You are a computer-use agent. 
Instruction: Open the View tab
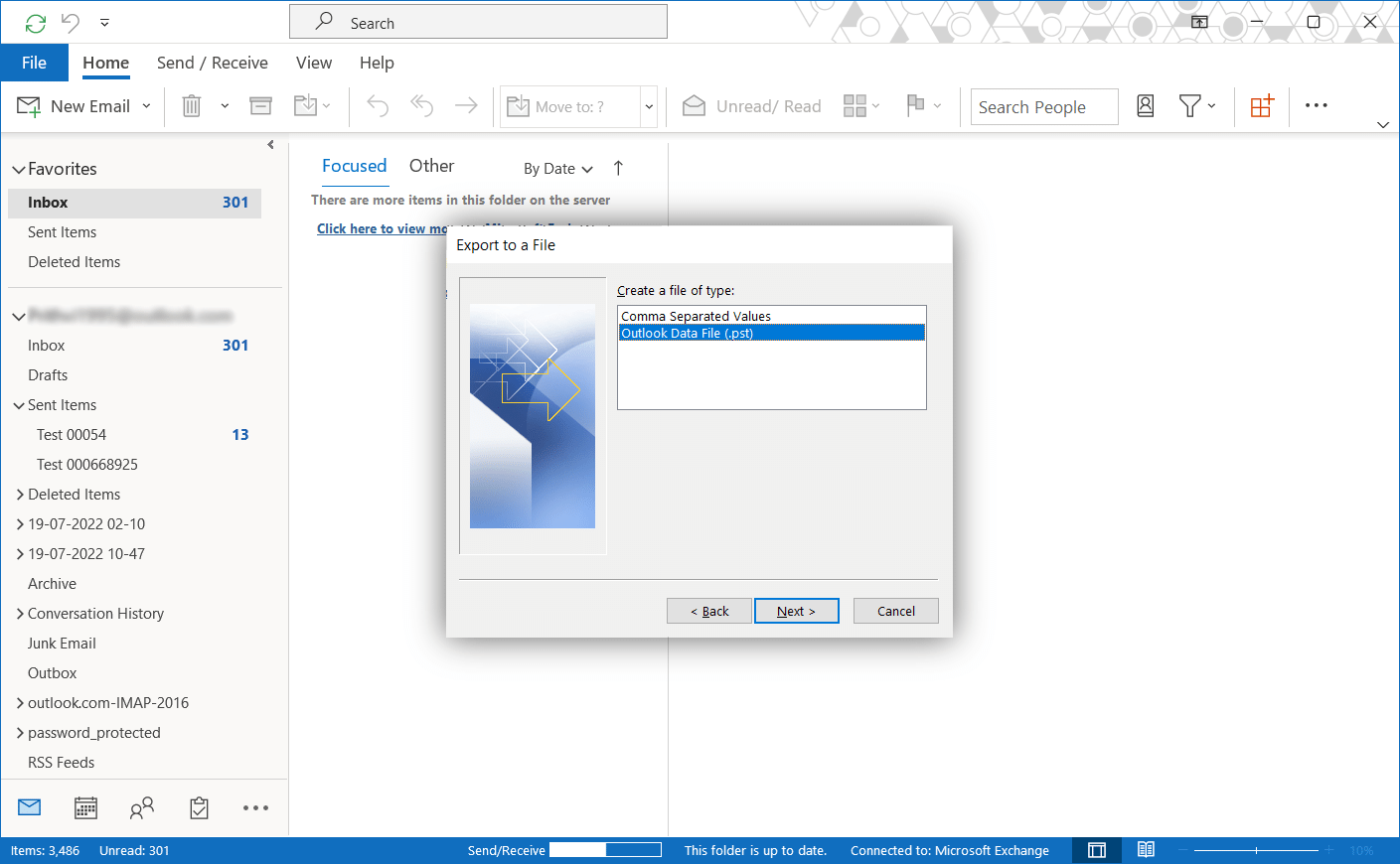pyautogui.click(x=314, y=63)
